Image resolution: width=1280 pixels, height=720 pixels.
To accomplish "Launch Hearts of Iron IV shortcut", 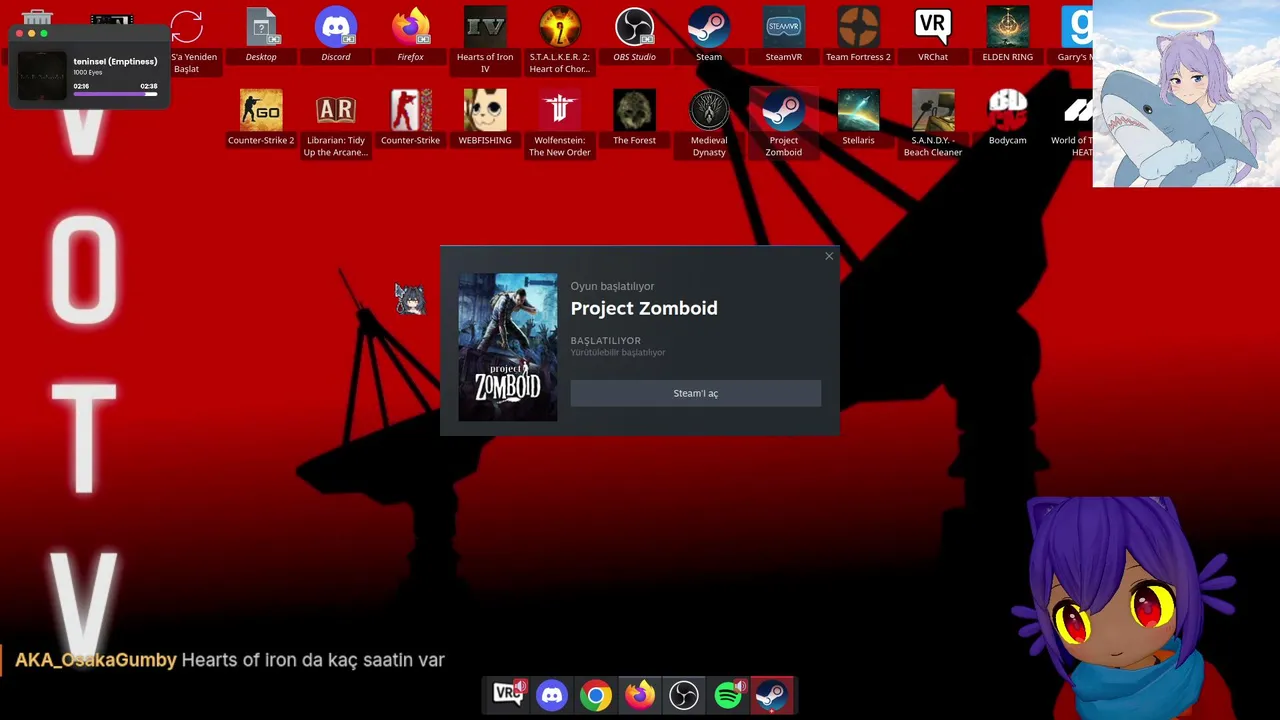I will click(x=485, y=40).
